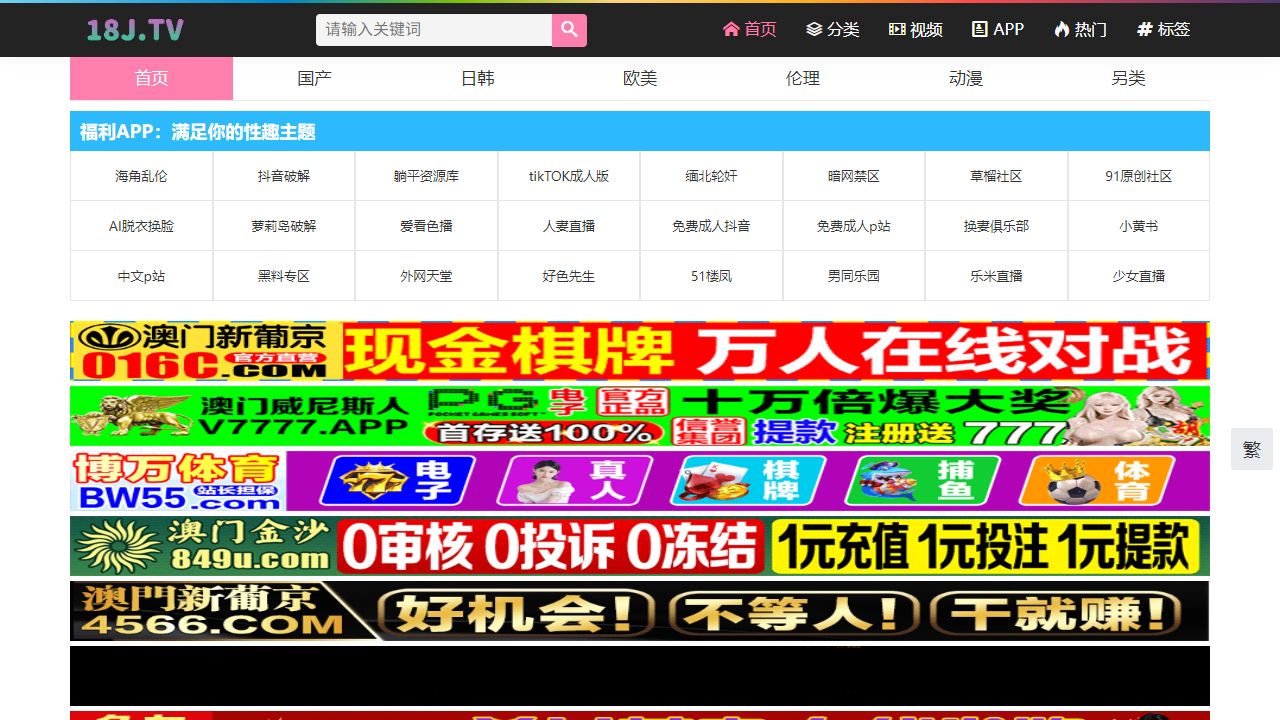Open the 中文p站 link

click(141, 276)
